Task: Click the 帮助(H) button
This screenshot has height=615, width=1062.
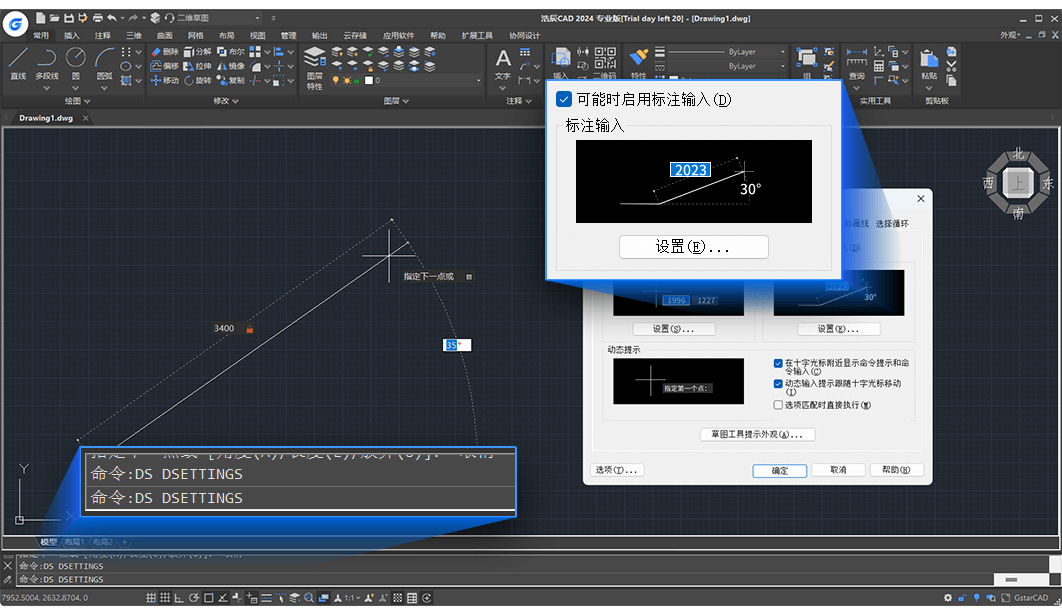Action: coord(896,469)
